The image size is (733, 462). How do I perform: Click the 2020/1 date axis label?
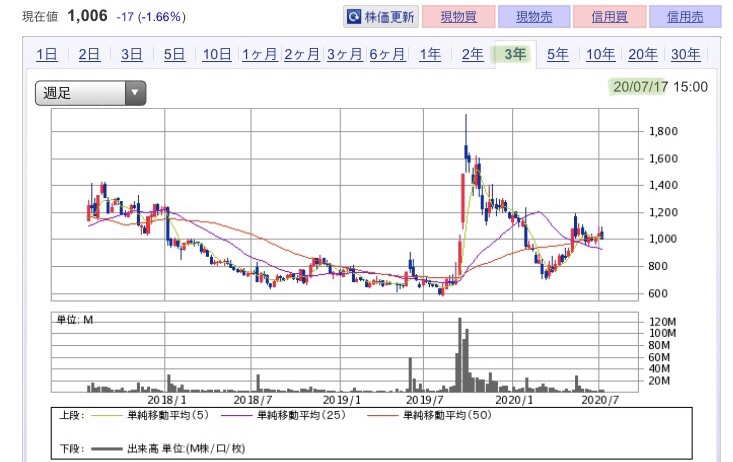click(514, 400)
